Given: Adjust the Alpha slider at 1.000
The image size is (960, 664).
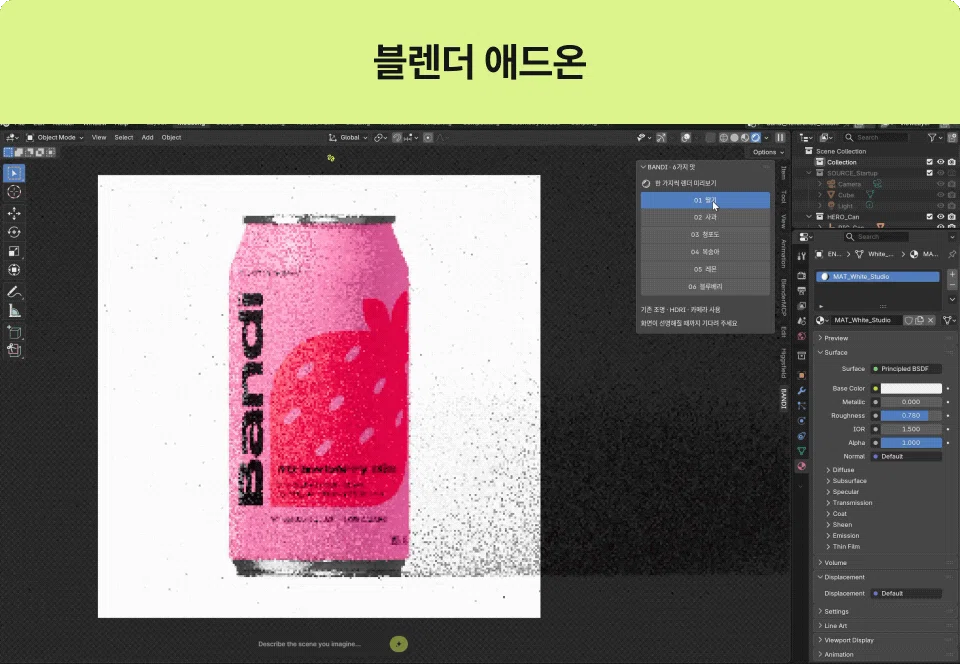Looking at the screenshot, I should [x=911, y=442].
